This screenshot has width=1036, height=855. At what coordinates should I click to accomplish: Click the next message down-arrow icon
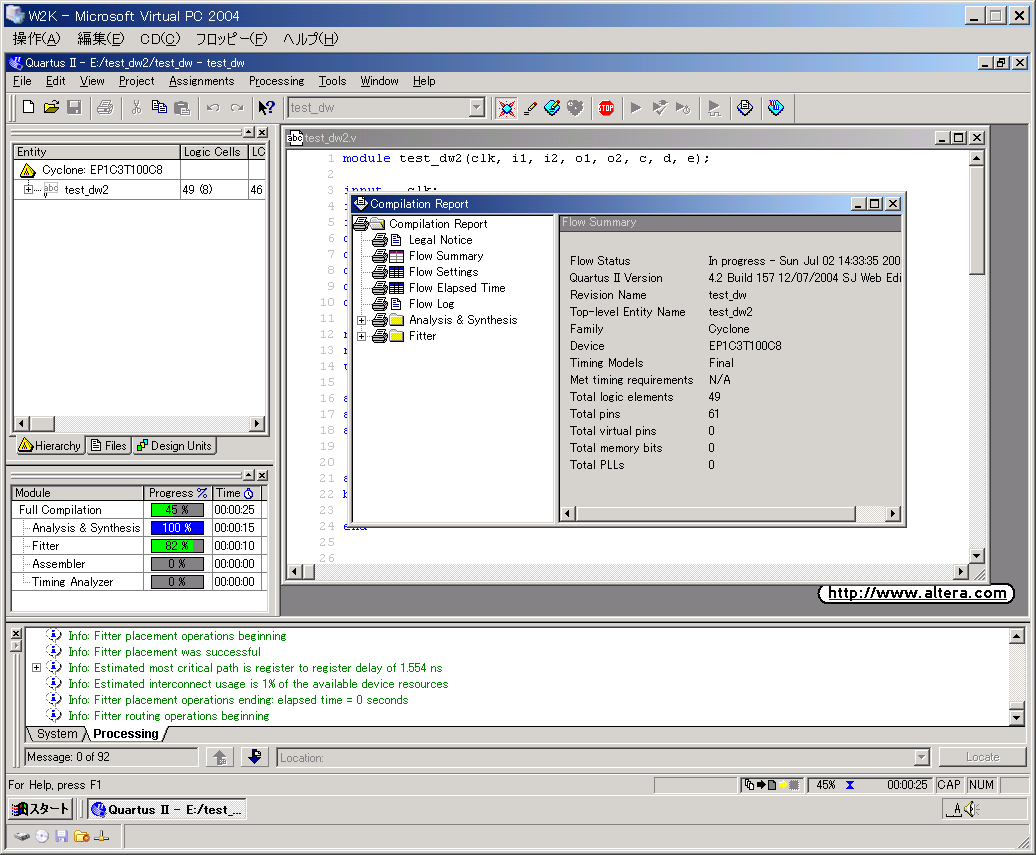[x=255, y=758]
